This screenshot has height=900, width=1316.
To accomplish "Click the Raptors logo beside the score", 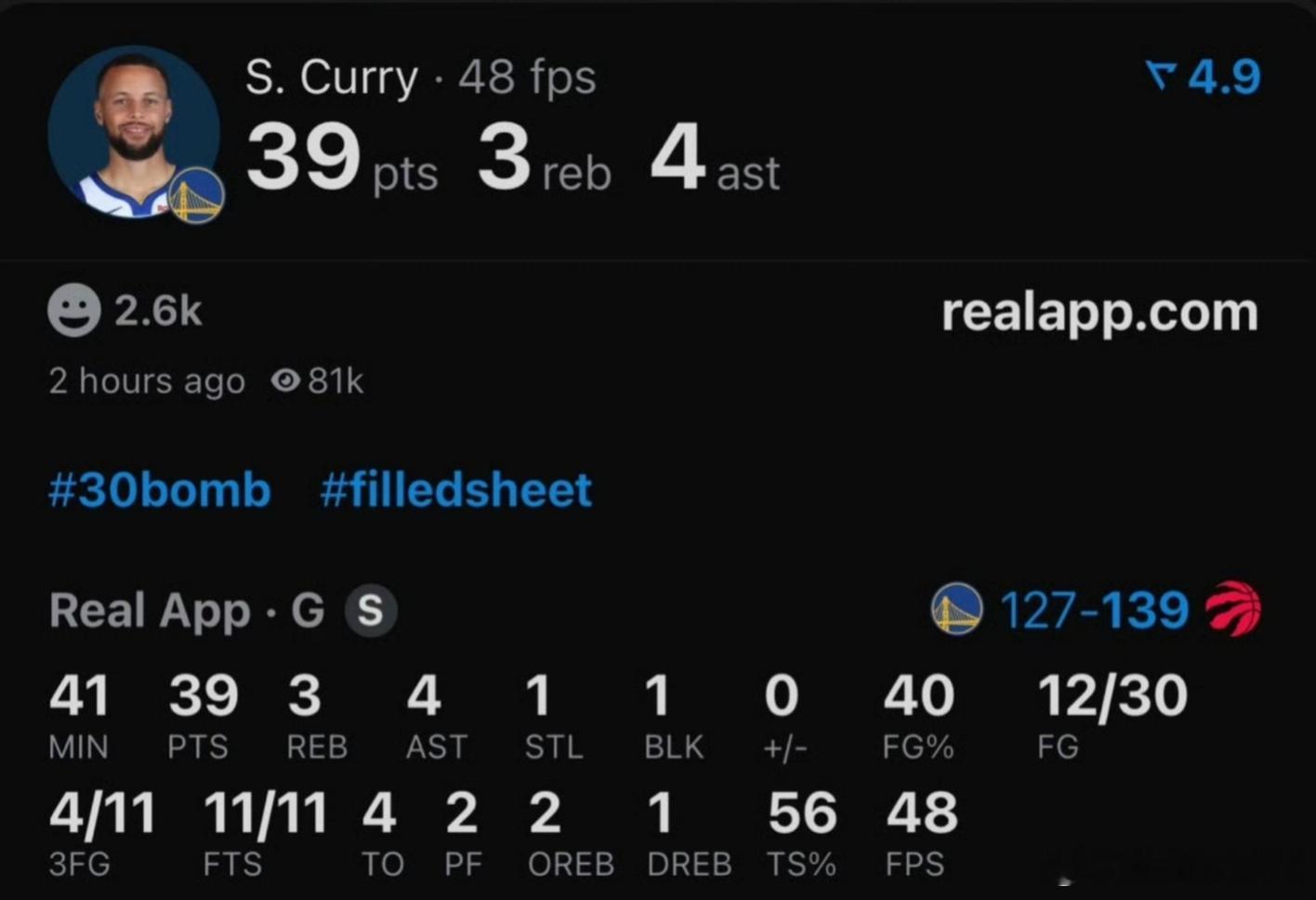I will [1233, 609].
